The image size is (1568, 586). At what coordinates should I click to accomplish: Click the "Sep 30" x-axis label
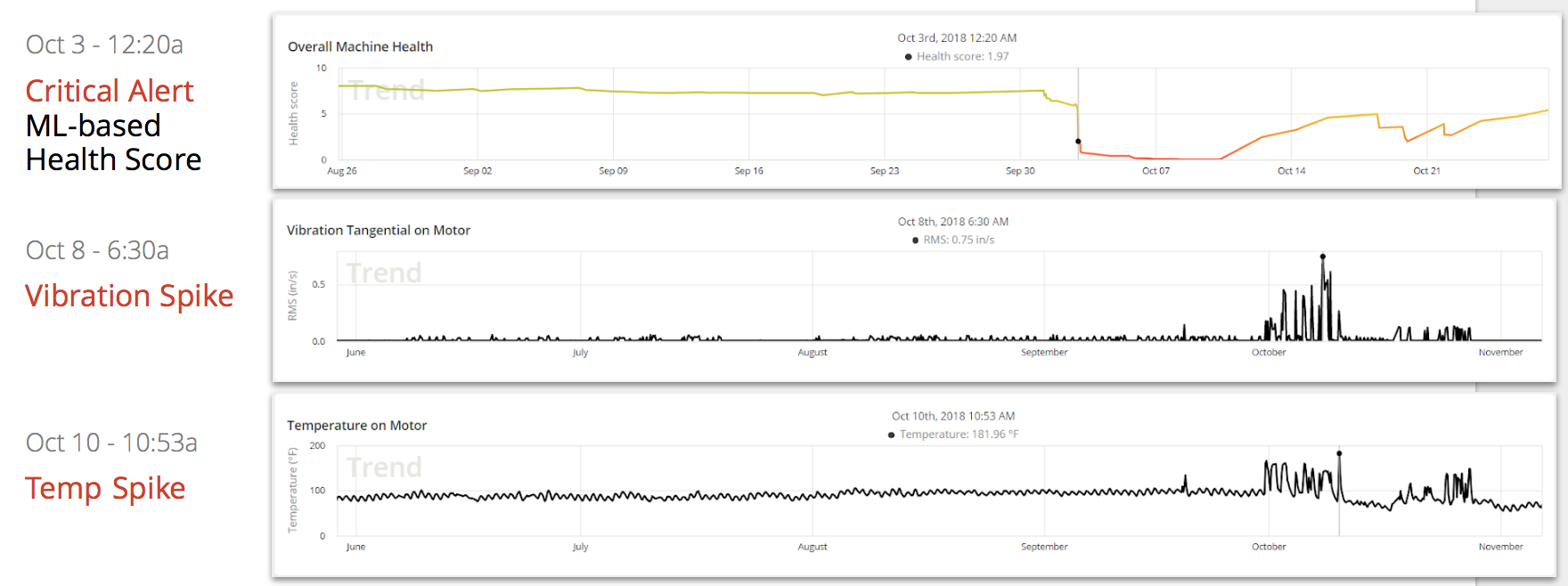1020,171
